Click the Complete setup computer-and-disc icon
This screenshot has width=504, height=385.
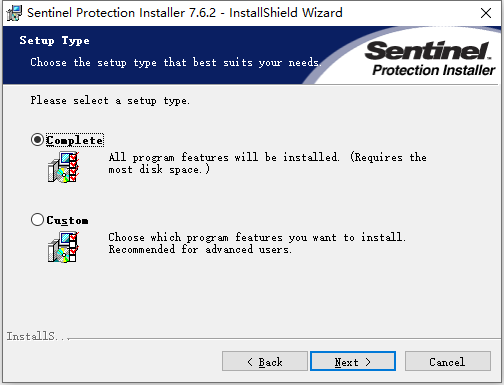pyautogui.click(x=63, y=167)
